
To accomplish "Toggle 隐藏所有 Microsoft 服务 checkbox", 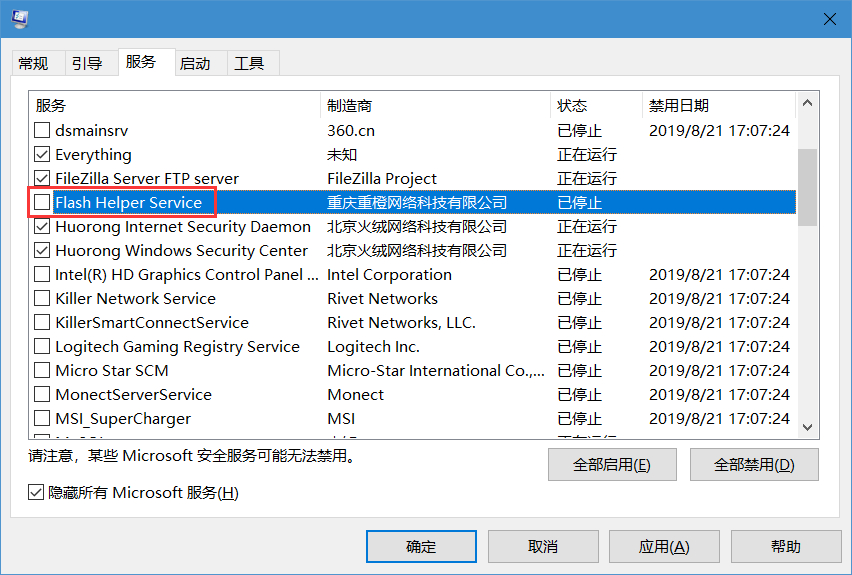I will pyautogui.click(x=37, y=493).
